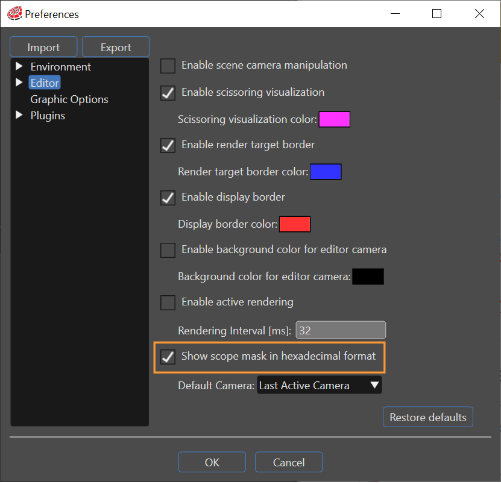Open the Default Camera dropdown
Image resolution: width=501 pixels, height=483 pixels.
tap(319, 385)
